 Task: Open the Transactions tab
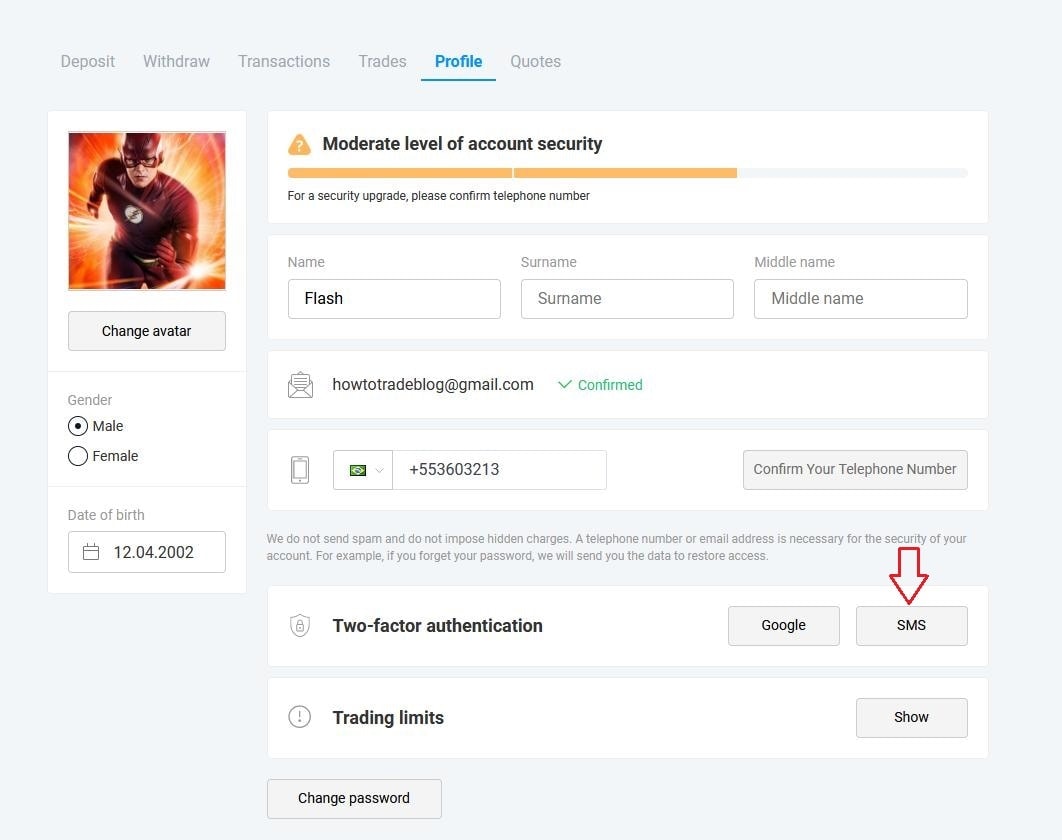[284, 62]
